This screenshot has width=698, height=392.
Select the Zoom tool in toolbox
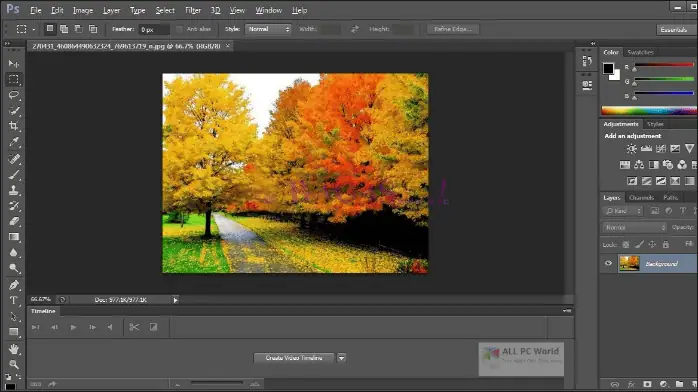(x=14, y=364)
